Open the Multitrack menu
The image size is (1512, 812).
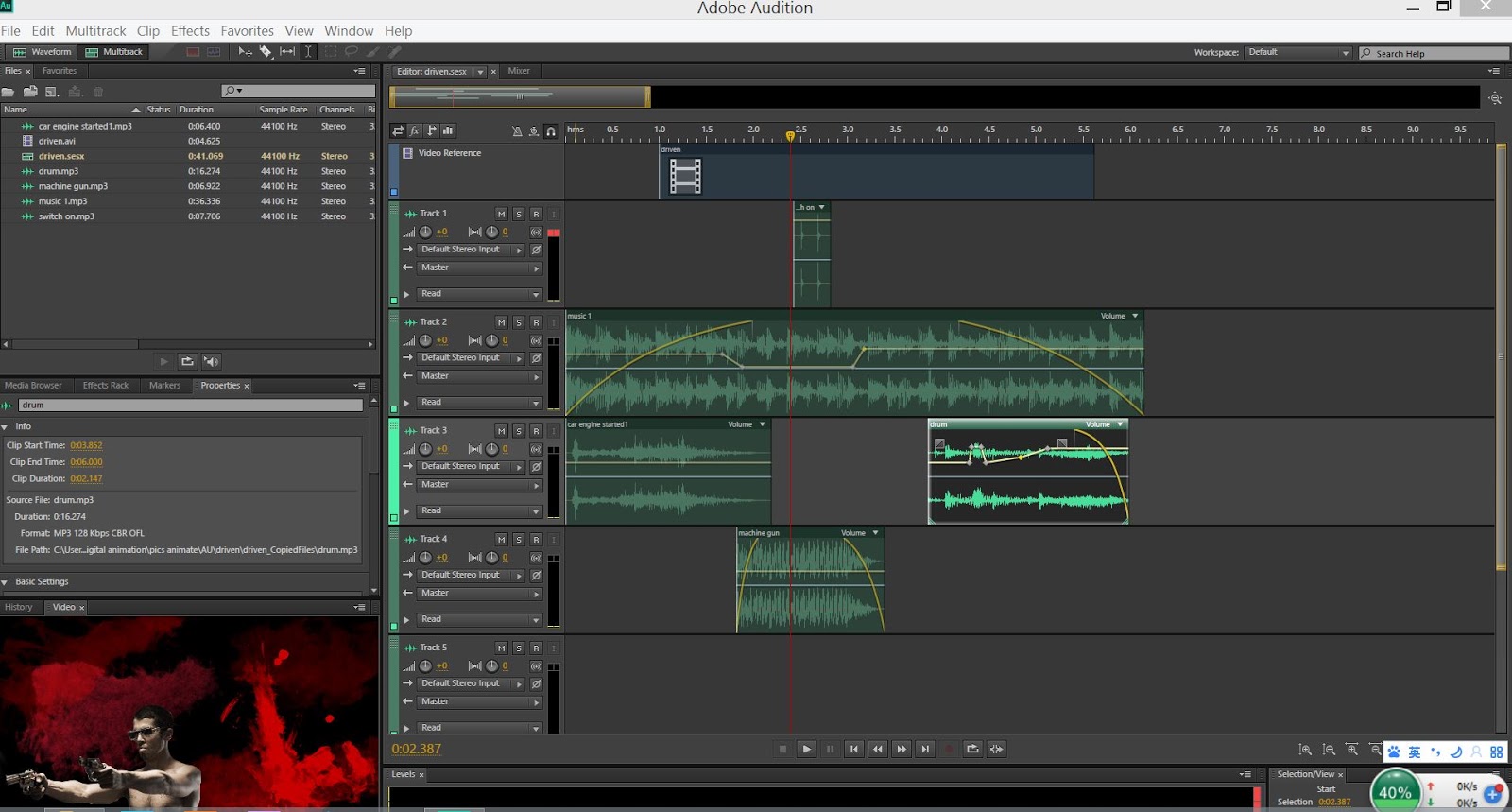[x=95, y=31]
